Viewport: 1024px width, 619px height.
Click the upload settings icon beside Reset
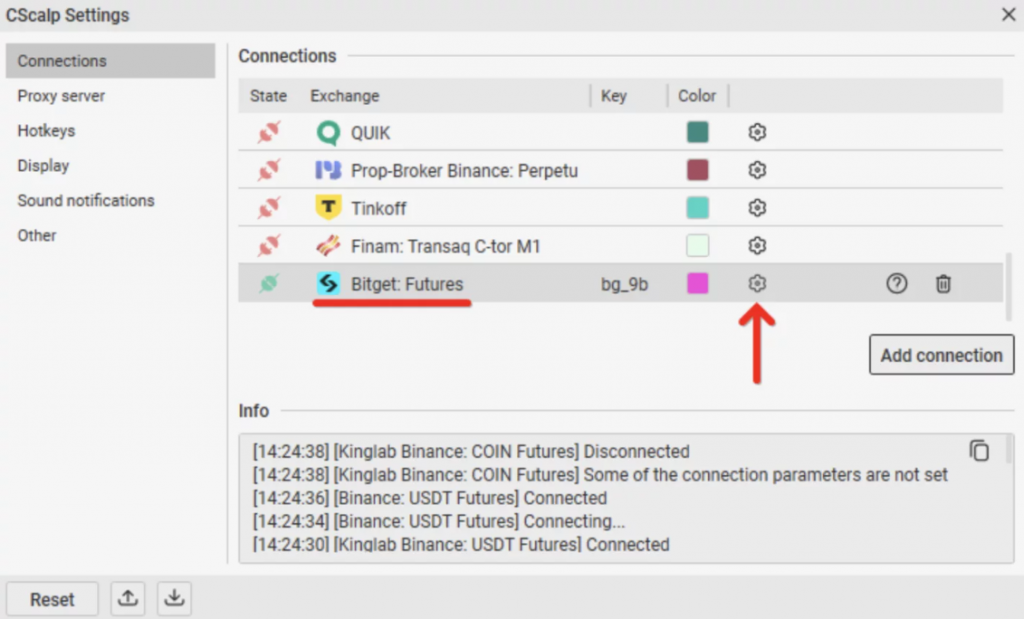[x=128, y=598]
